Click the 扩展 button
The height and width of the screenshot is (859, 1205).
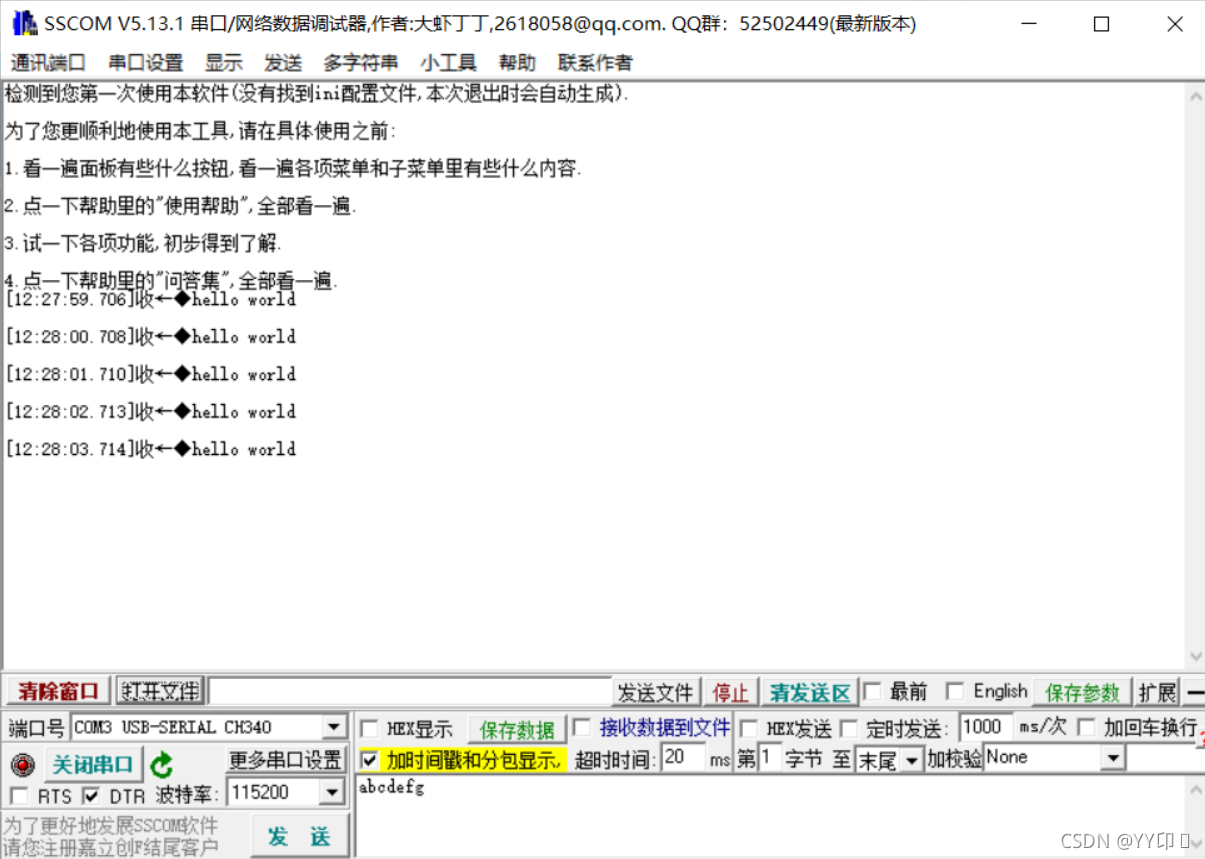(x=1158, y=692)
